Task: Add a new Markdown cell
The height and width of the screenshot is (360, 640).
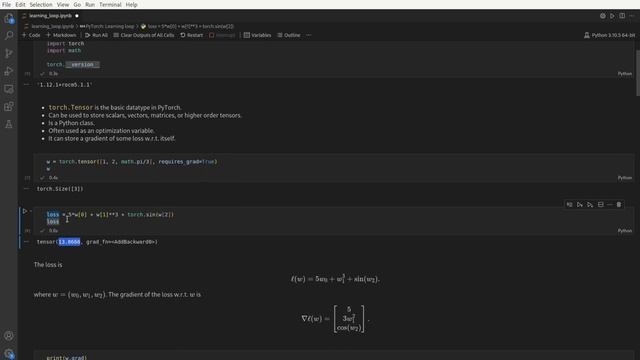Action: tap(61, 35)
